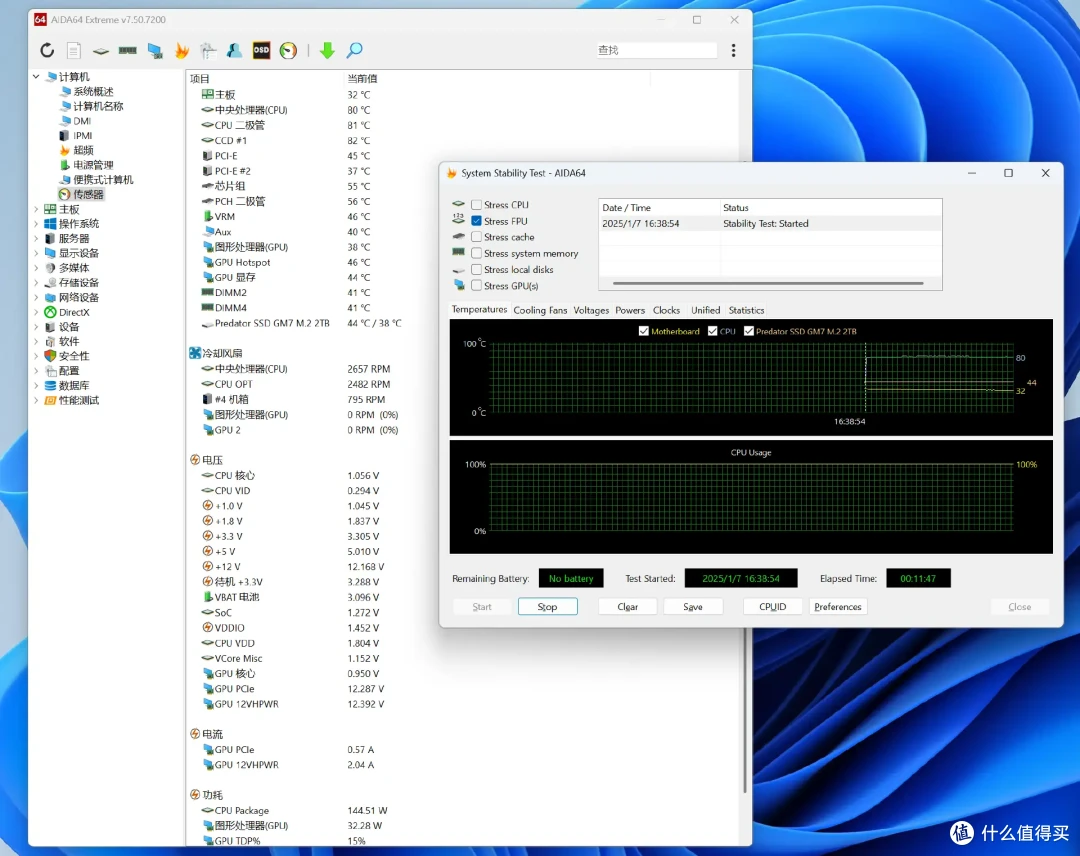This screenshot has width=1080, height=856.
Task: Click the Clear button
Action: click(627, 607)
